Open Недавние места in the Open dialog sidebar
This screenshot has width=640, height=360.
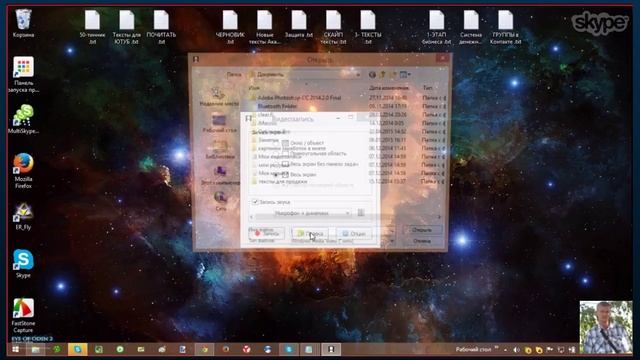tap(219, 98)
